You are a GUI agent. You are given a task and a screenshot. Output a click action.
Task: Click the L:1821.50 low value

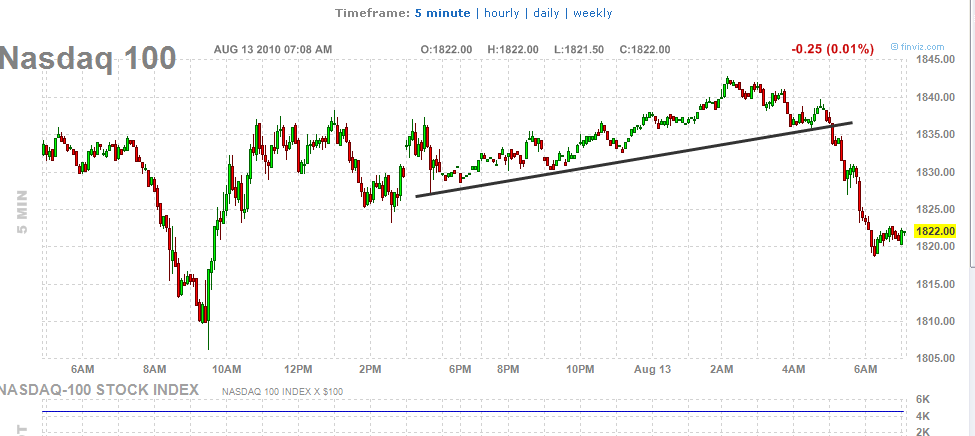pos(580,50)
